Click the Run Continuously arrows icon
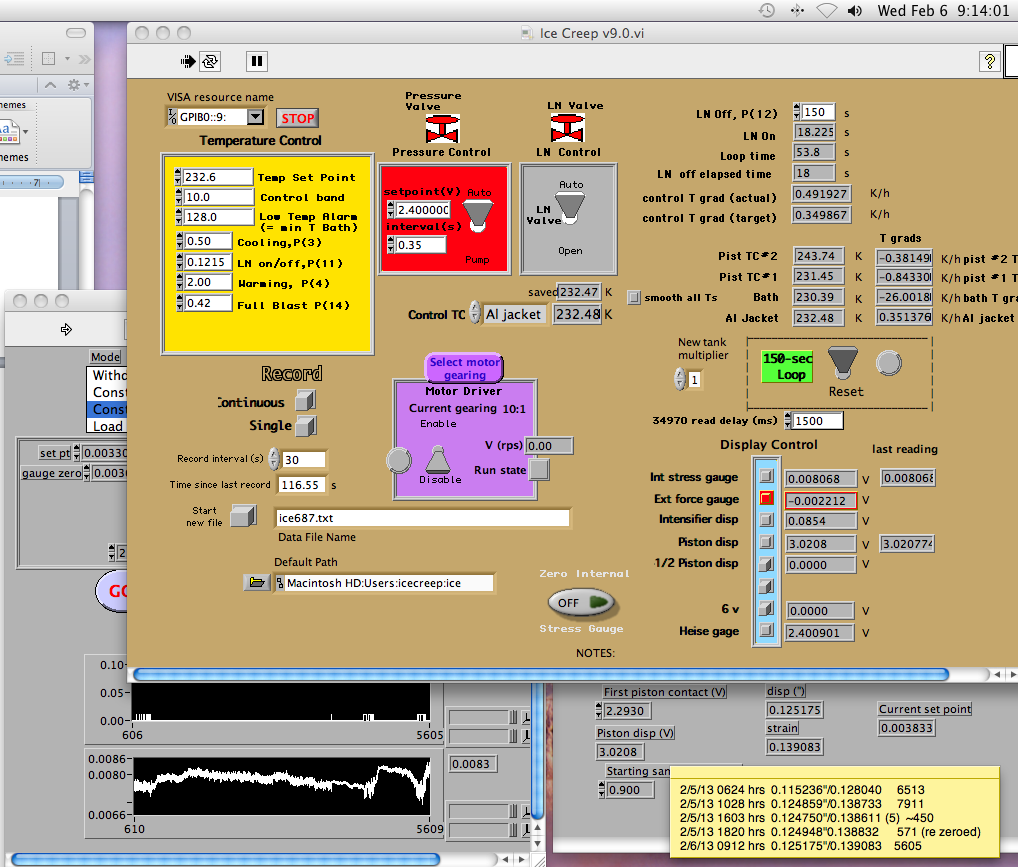This screenshot has width=1018, height=867. click(x=210, y=61)
